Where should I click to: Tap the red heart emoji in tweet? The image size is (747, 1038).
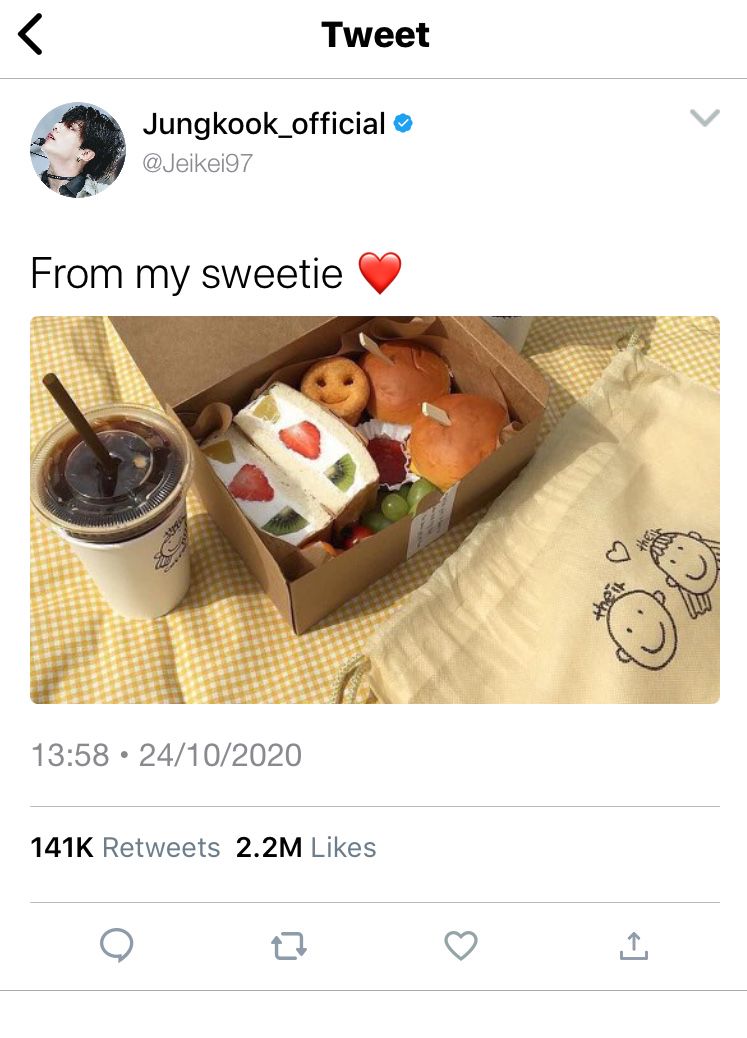(x=380, y=273)
